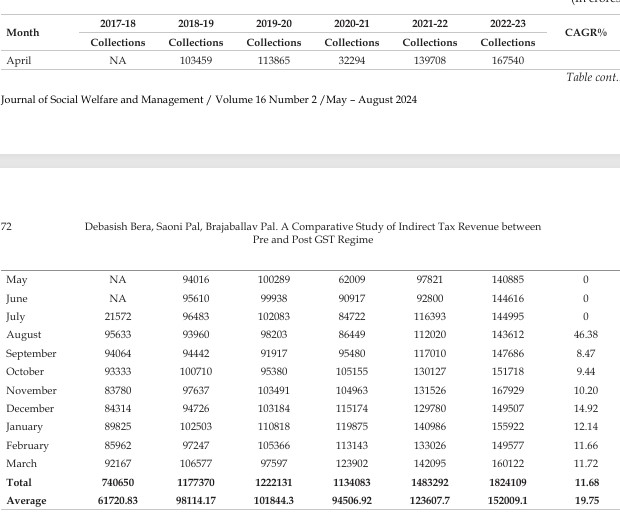Click June value '90917'

pos(352,299)
